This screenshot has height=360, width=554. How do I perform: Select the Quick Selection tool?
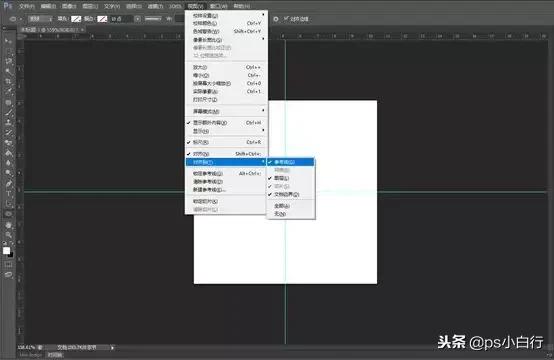[x=8, y=71]
